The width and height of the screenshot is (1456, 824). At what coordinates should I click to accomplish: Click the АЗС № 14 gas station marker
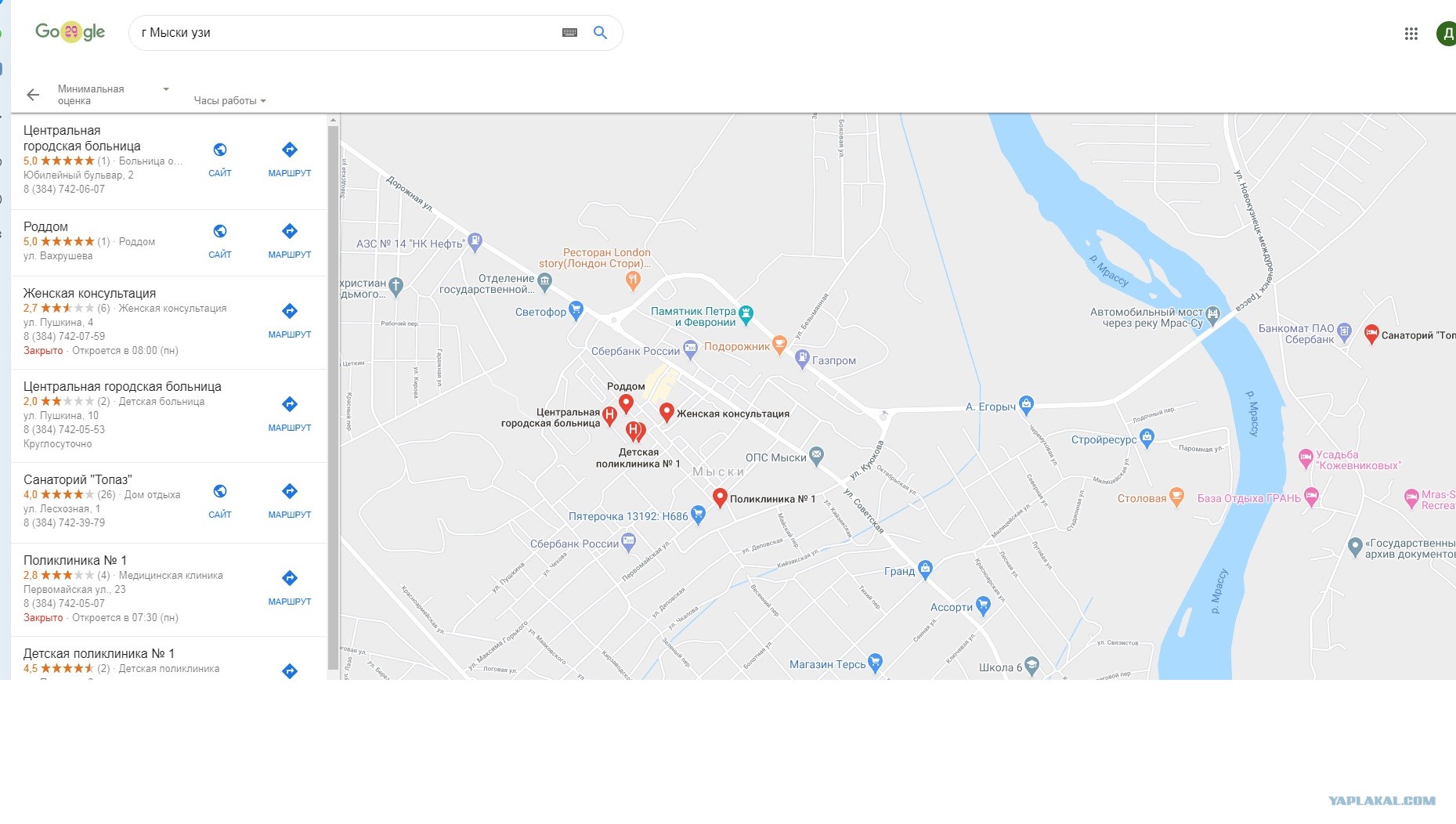(475, 243)
